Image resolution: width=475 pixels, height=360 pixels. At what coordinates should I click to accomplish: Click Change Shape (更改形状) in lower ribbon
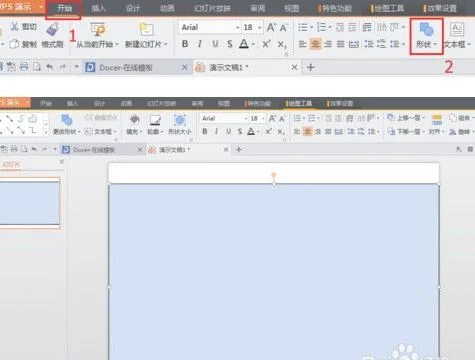tap(67, 124)
